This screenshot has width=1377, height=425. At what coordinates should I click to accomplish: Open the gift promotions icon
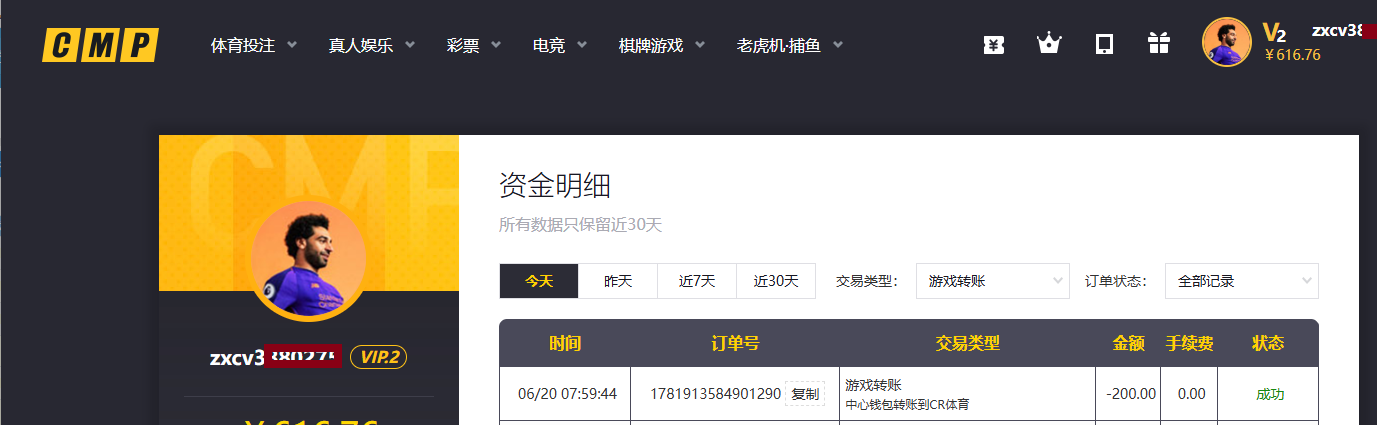(1159, 44)
